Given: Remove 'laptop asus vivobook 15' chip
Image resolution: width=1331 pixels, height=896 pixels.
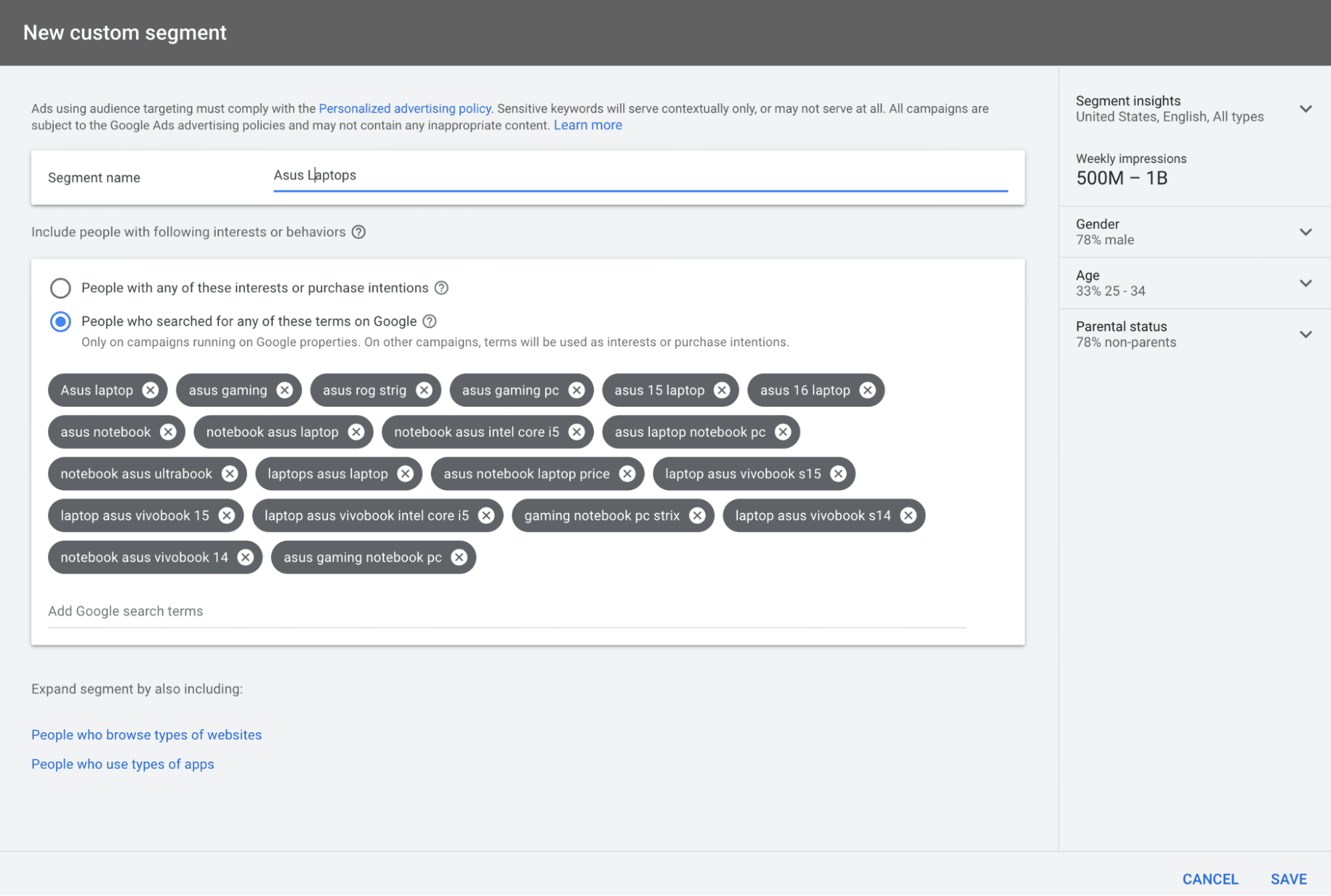Looking at the screenshot, I should click(227, 516).
